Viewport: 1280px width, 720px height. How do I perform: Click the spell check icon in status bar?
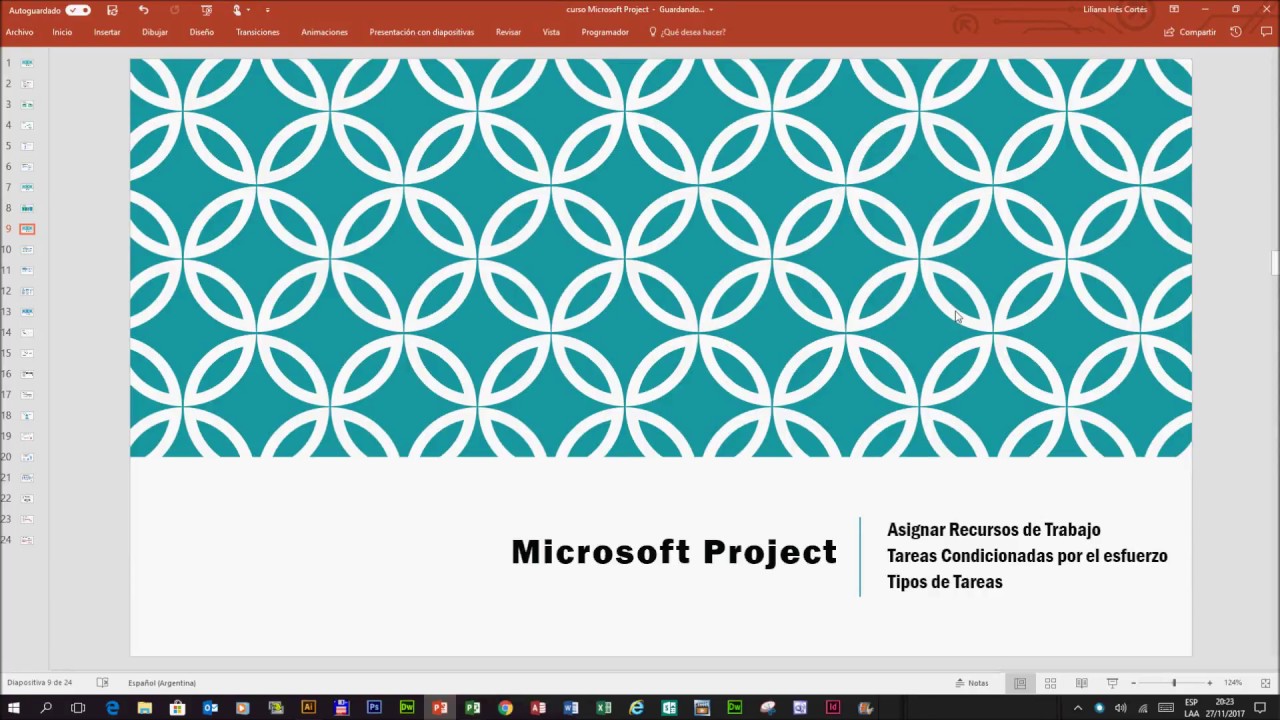pyautogui.click(x=102, y=683)
